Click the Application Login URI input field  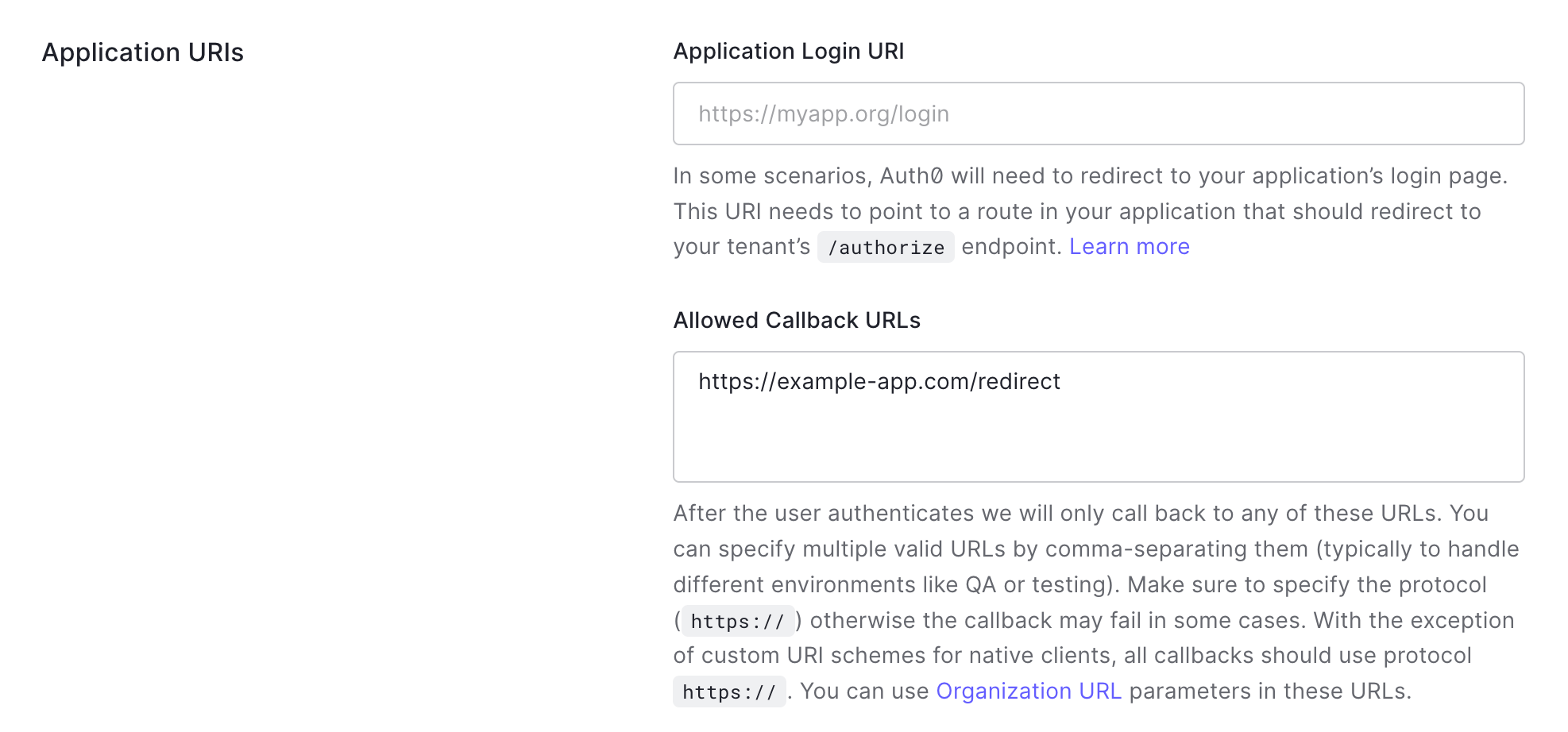(x=1098, y=114)
